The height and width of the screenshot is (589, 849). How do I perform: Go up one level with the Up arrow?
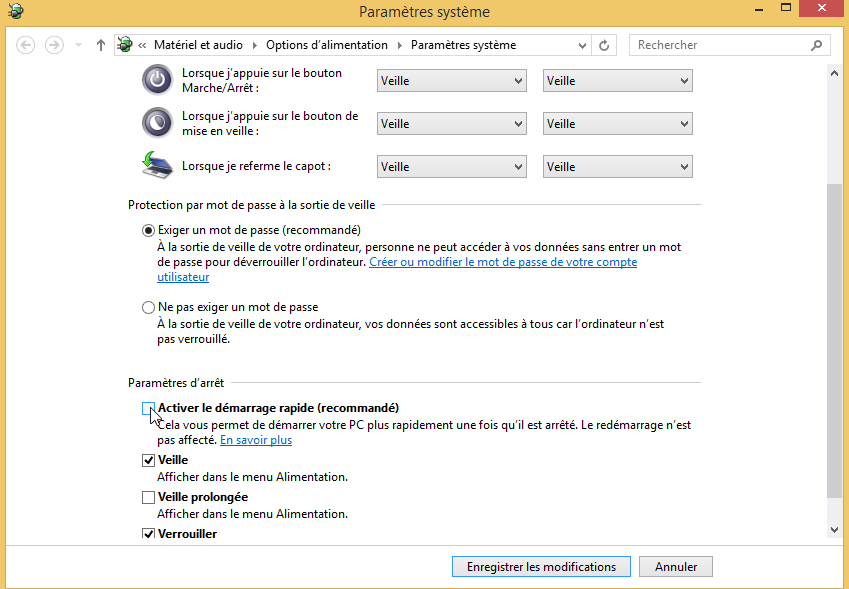tap(101, 45)
